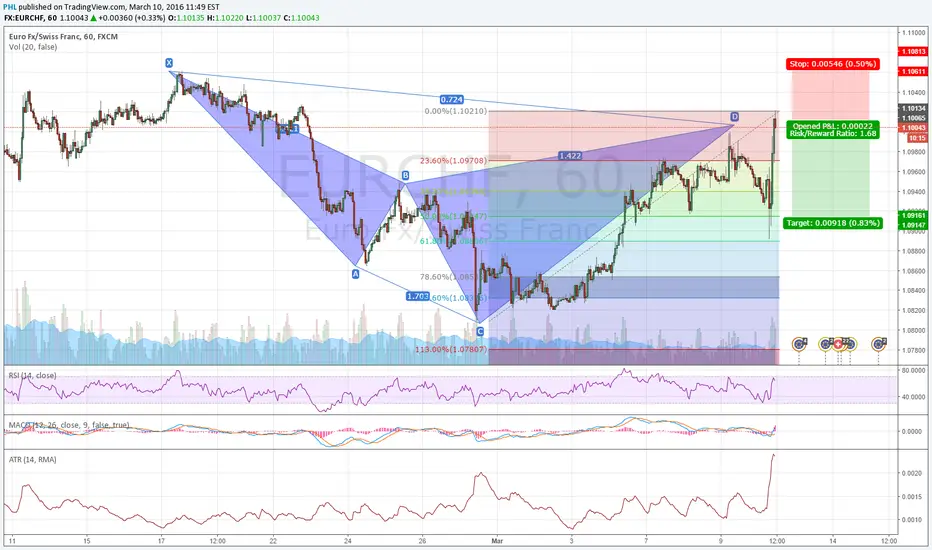This screenshot has height=550, width=932.
Task: Click the A point marker of the pattern
Action: [x=355, y=274]
